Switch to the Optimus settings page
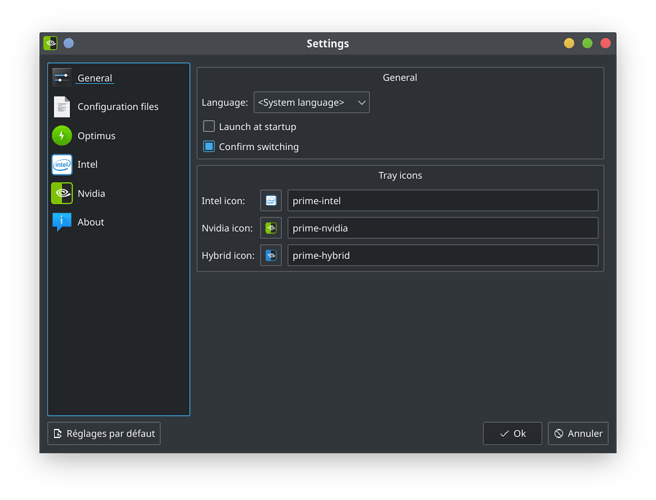 coord(96,136)
